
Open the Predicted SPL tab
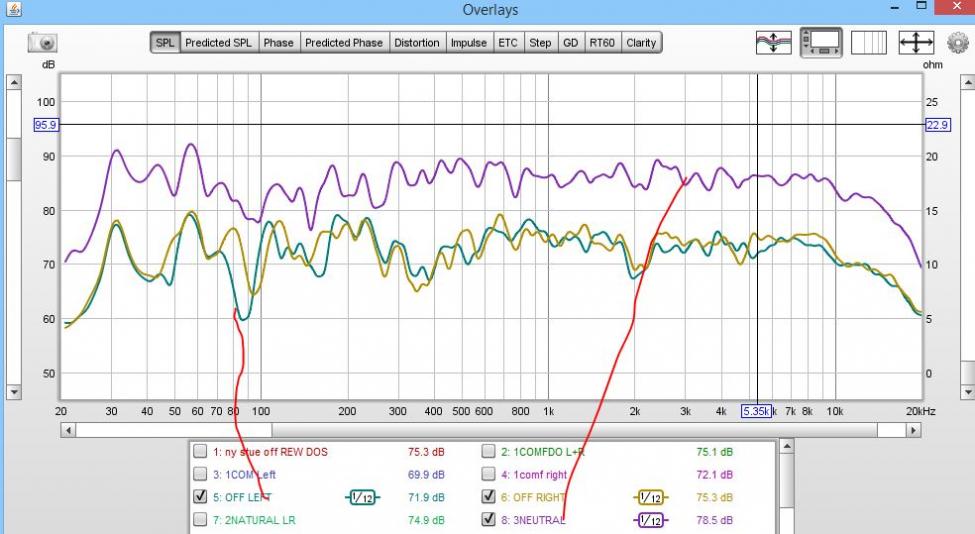218,43
